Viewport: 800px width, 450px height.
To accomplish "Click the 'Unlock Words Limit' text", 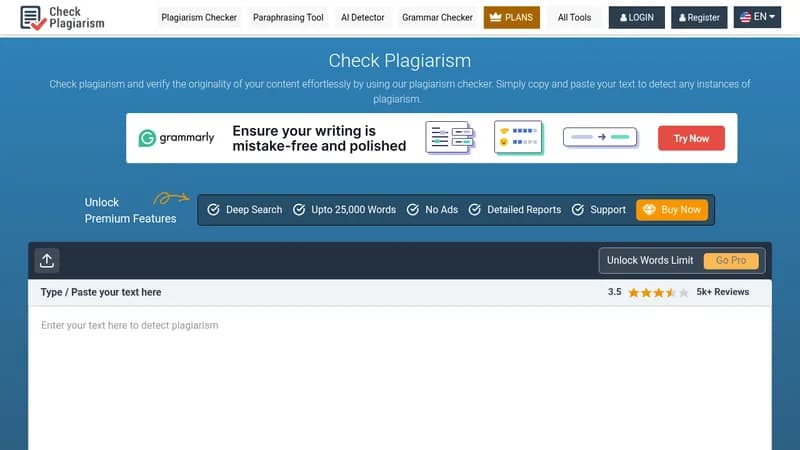I will click(650, 260).
